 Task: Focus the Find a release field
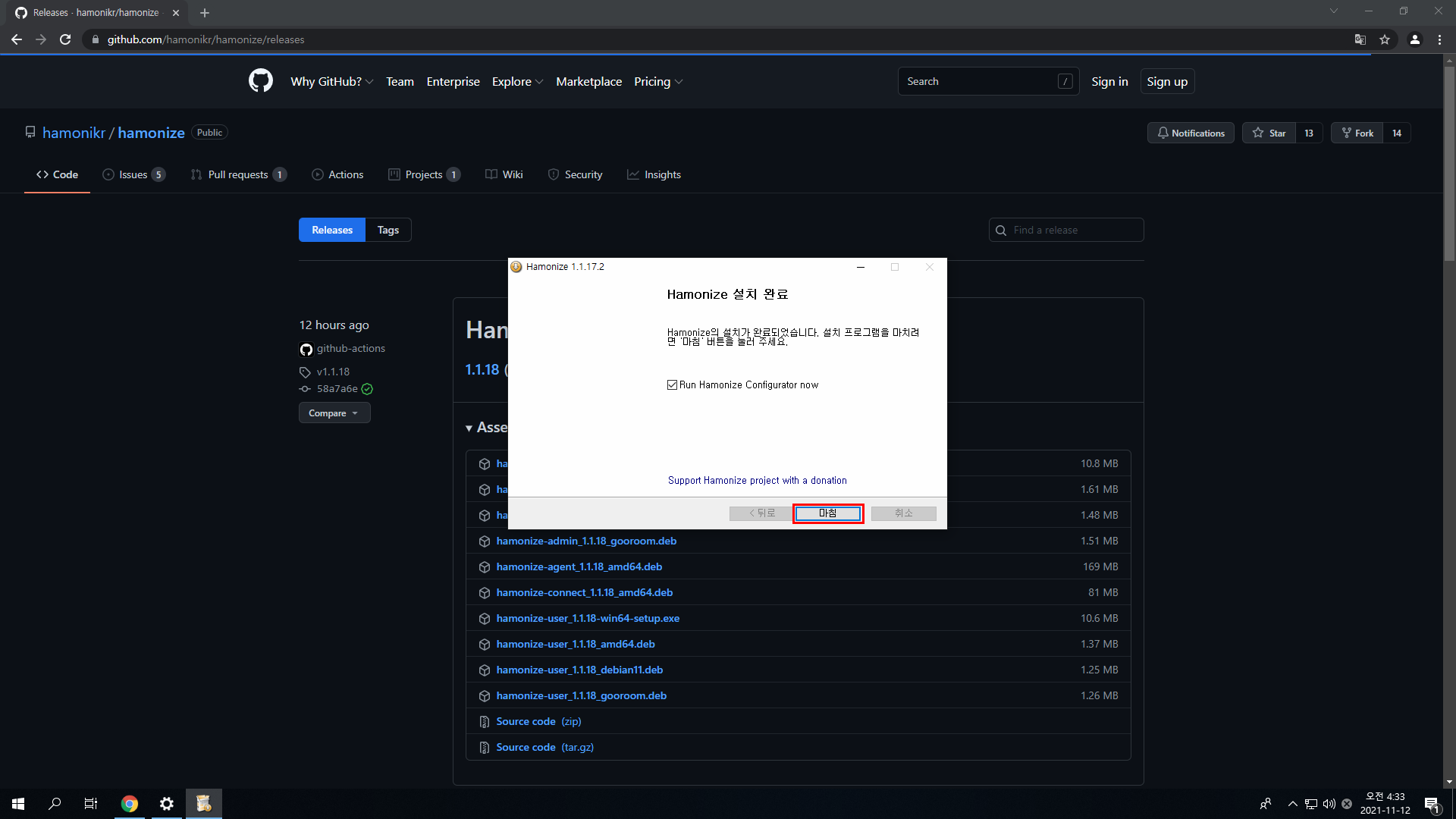click(1066, 230)
